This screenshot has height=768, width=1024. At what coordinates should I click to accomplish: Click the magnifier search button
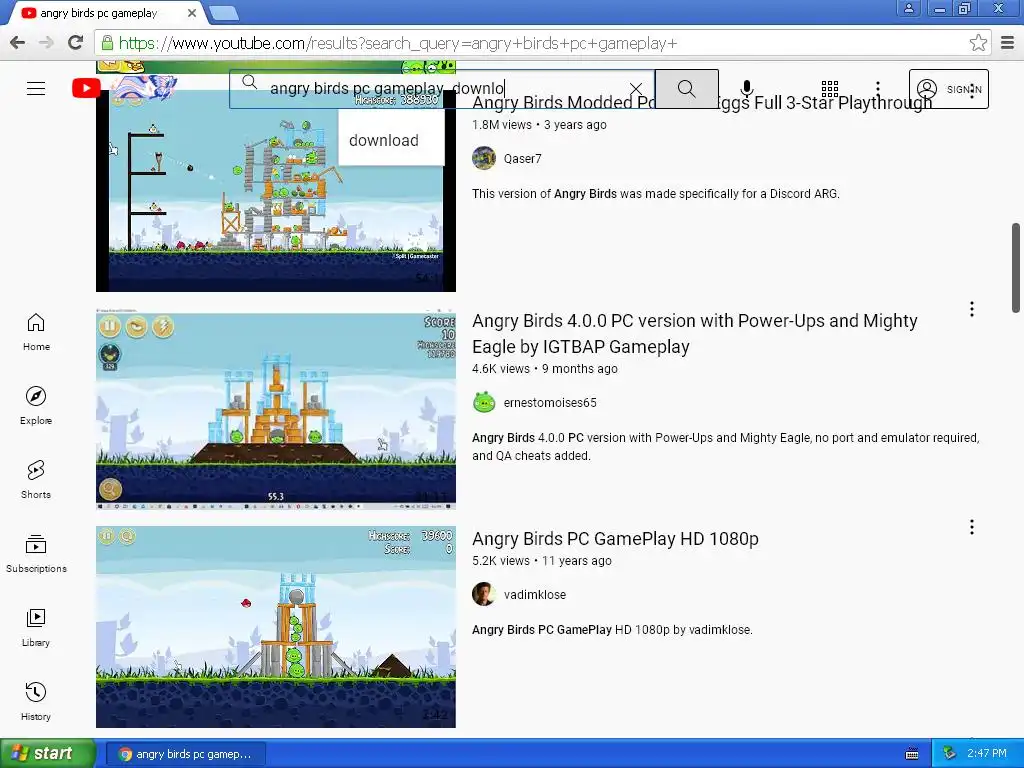(x=686, y=89)
